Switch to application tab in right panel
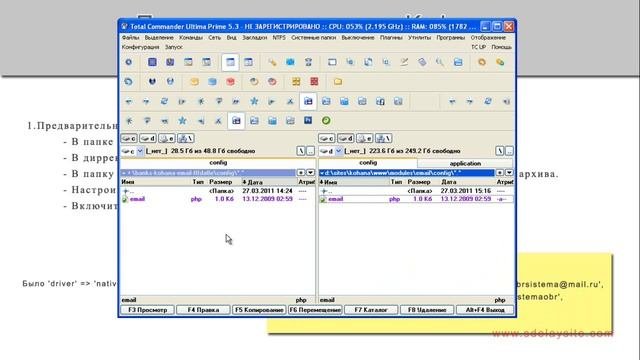Viewport: 640px width, 360px height. point(465,163)
